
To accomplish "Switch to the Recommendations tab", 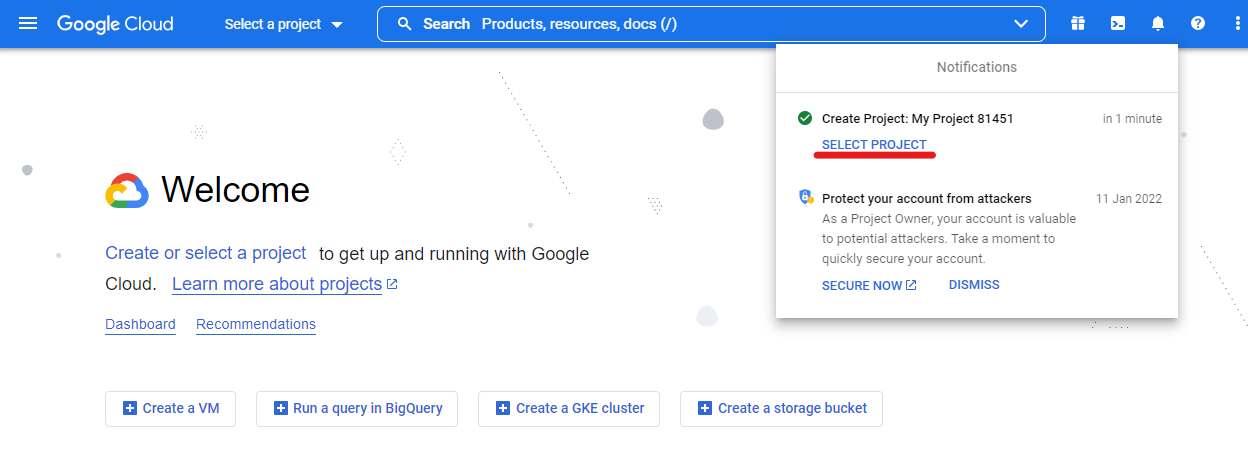I will 256,324.
